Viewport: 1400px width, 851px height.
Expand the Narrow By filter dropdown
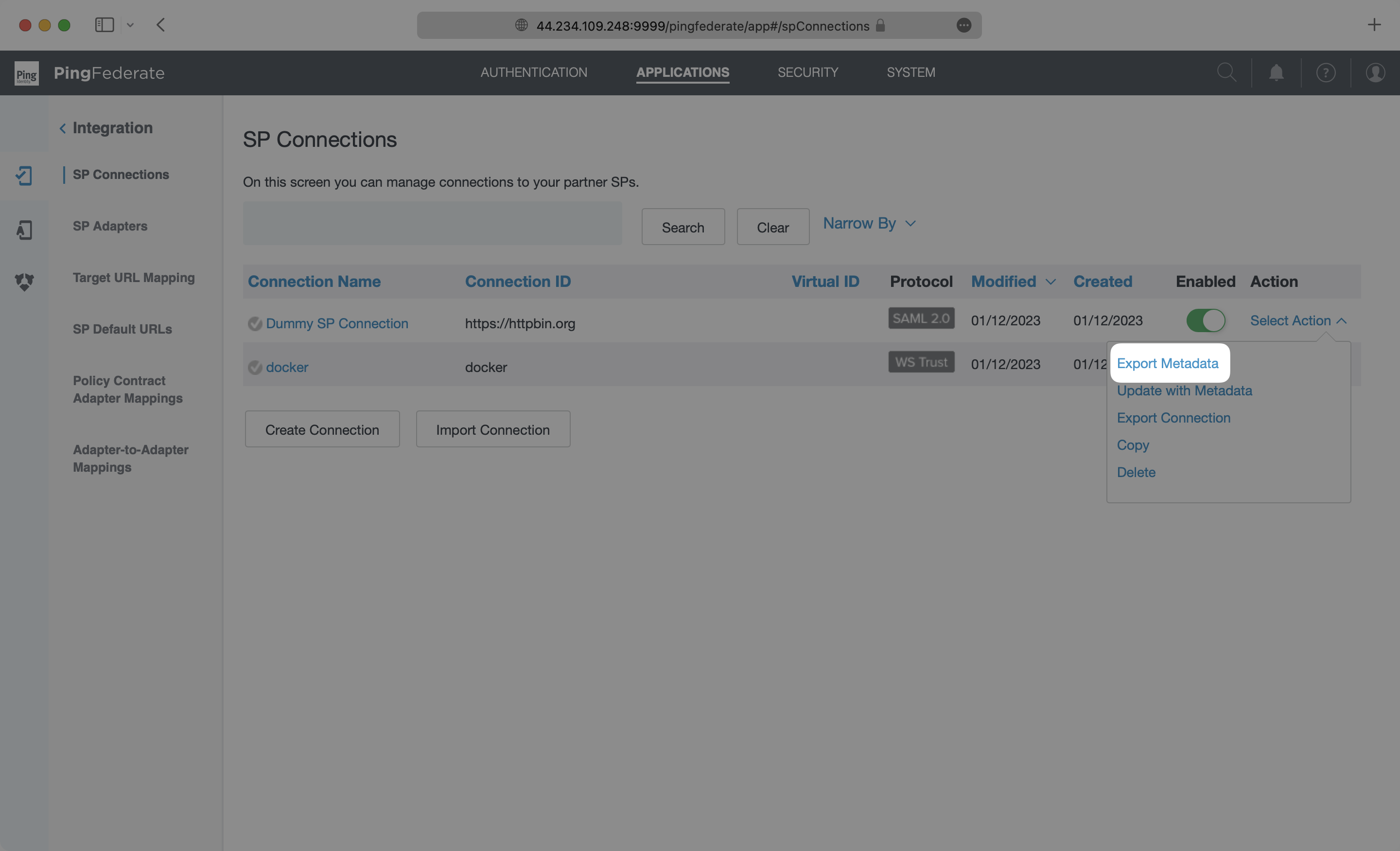tap(869, 222)
